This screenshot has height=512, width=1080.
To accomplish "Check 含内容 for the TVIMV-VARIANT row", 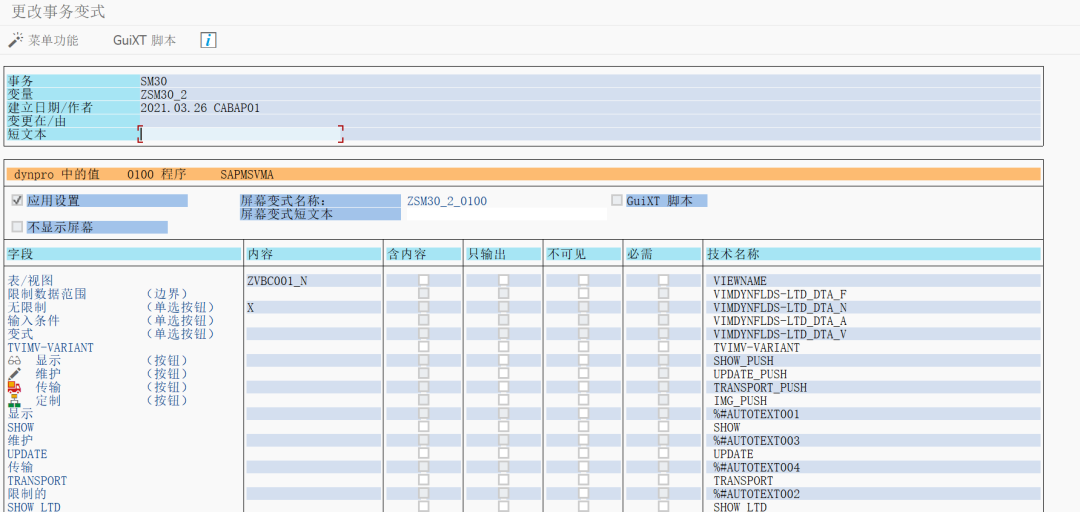I will pos(424,347).
